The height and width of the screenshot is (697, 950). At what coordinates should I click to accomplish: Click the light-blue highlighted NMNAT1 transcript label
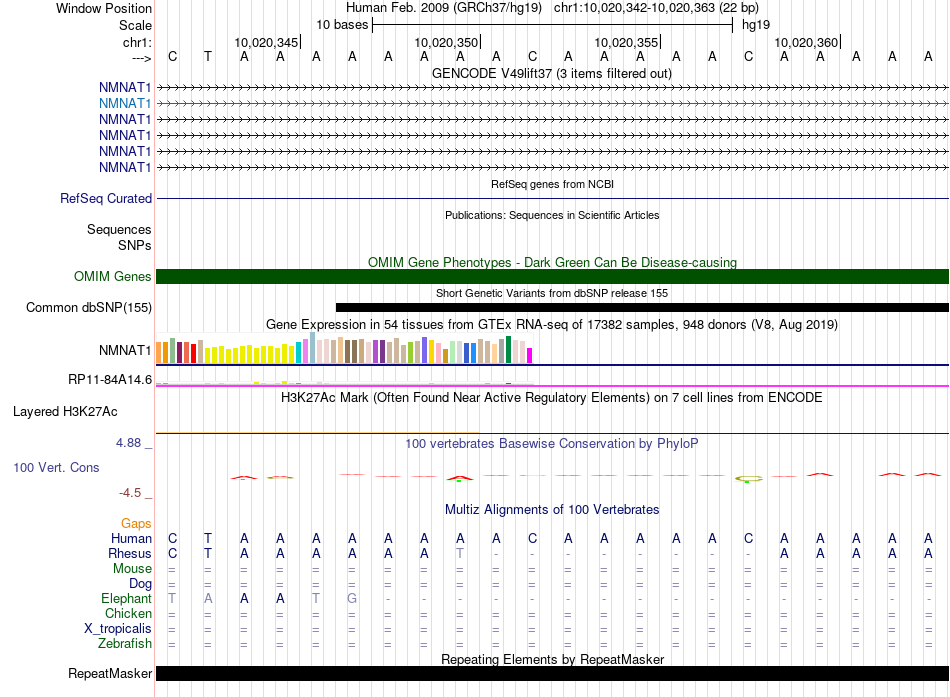pyautogui.click(x=125, y=103)
